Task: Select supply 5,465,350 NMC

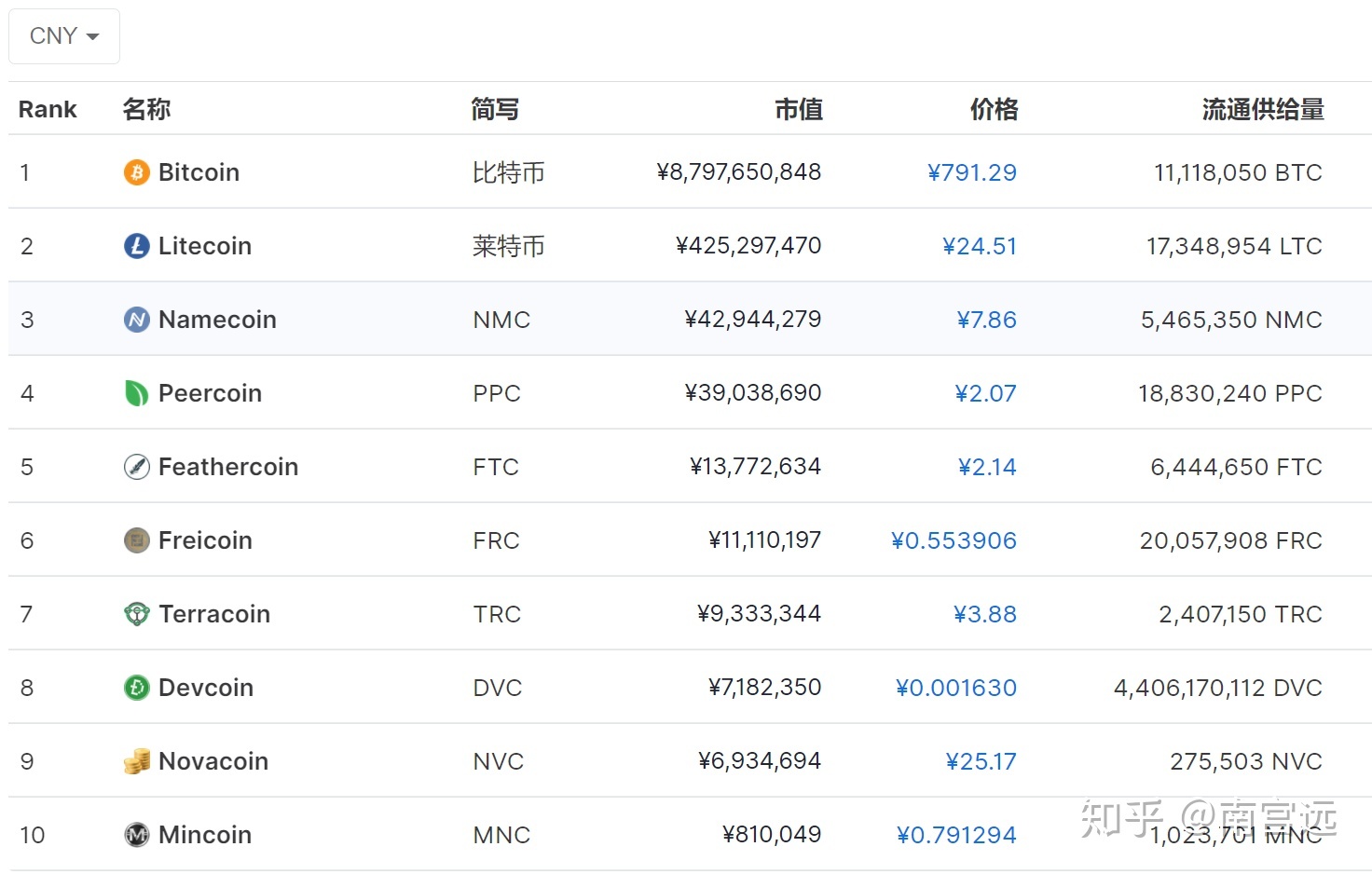Action: point(1232,320)
